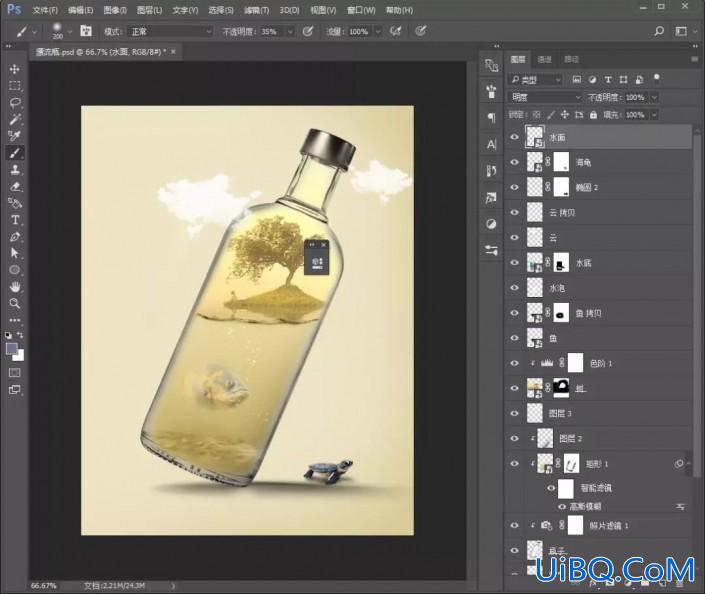Select the Ellipse shape tool
This screenshot has height=594, width=705.
[x=14, y=270]
